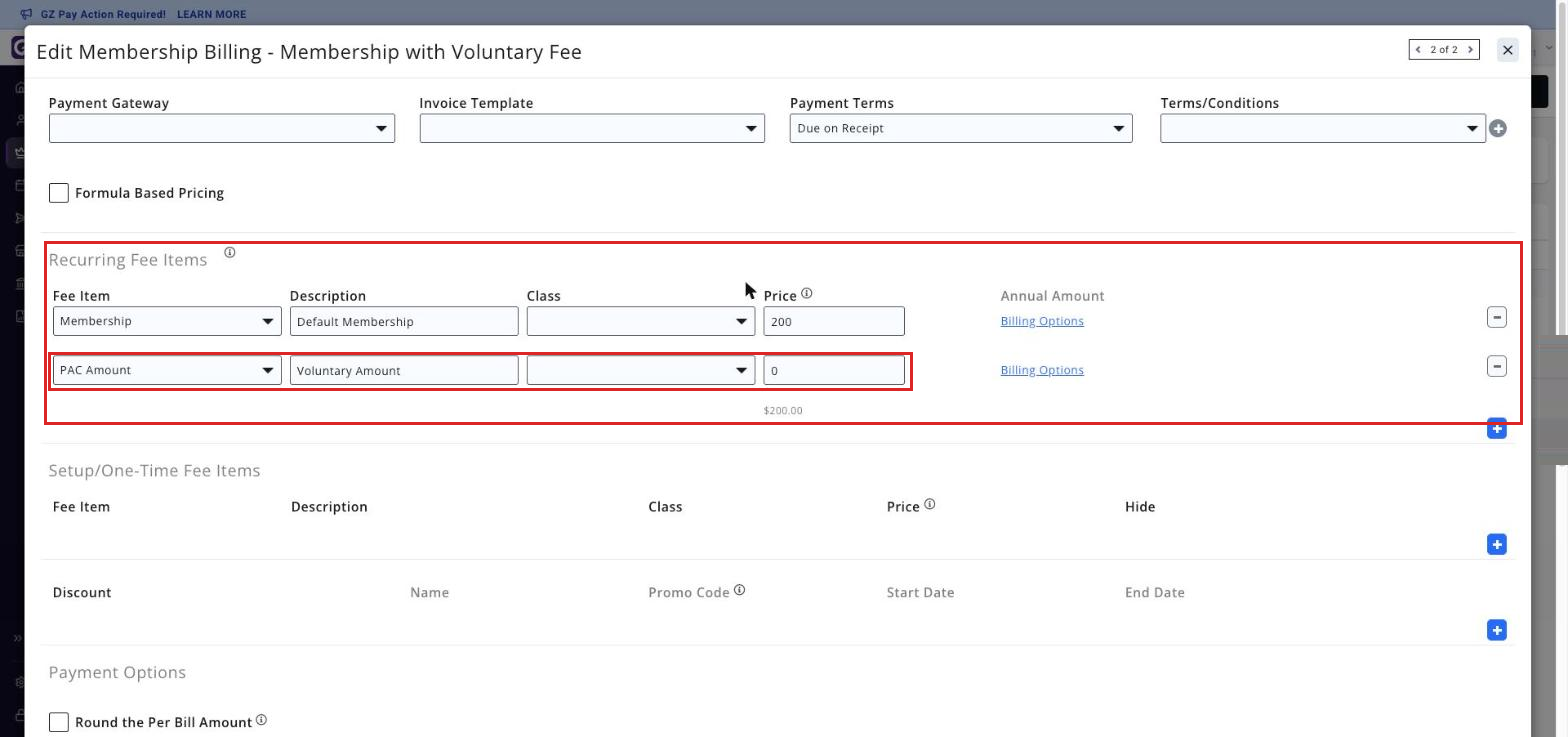Viewport: 1568px width, 737px height.
Task: Toggle Round the Per Bill Amount checkbox
Action: (59, 722)
